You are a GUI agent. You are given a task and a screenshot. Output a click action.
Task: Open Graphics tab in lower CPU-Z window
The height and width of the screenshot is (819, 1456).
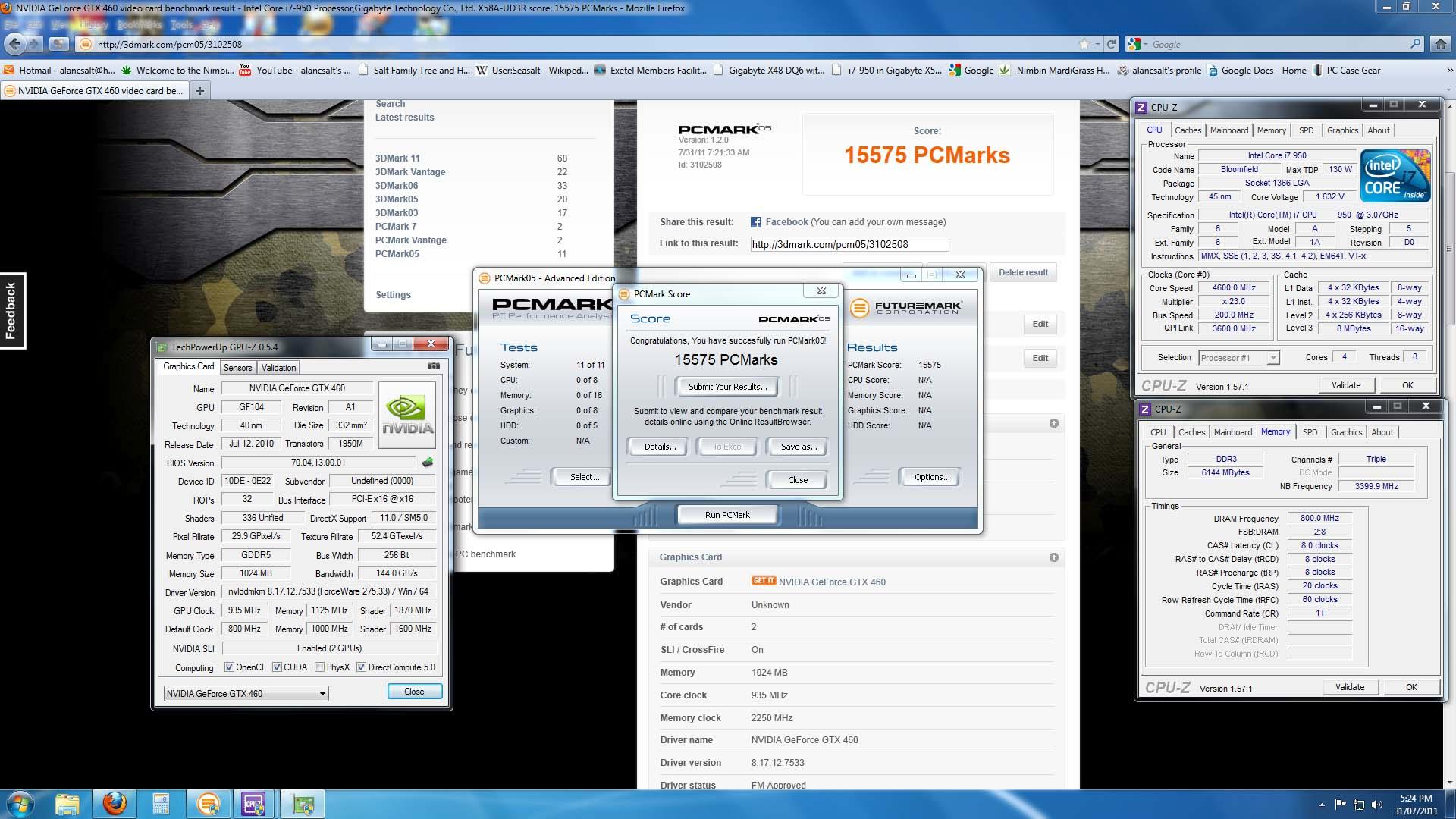coord(1346,432)
